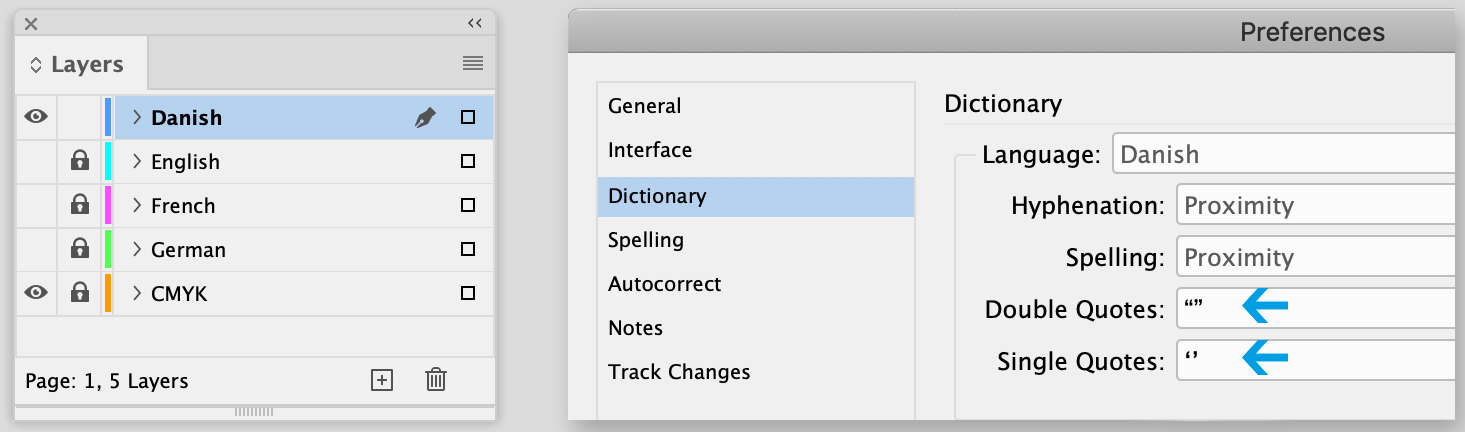Select the Track Changes preferences item
1465x432 pixels.
point(679,372)
